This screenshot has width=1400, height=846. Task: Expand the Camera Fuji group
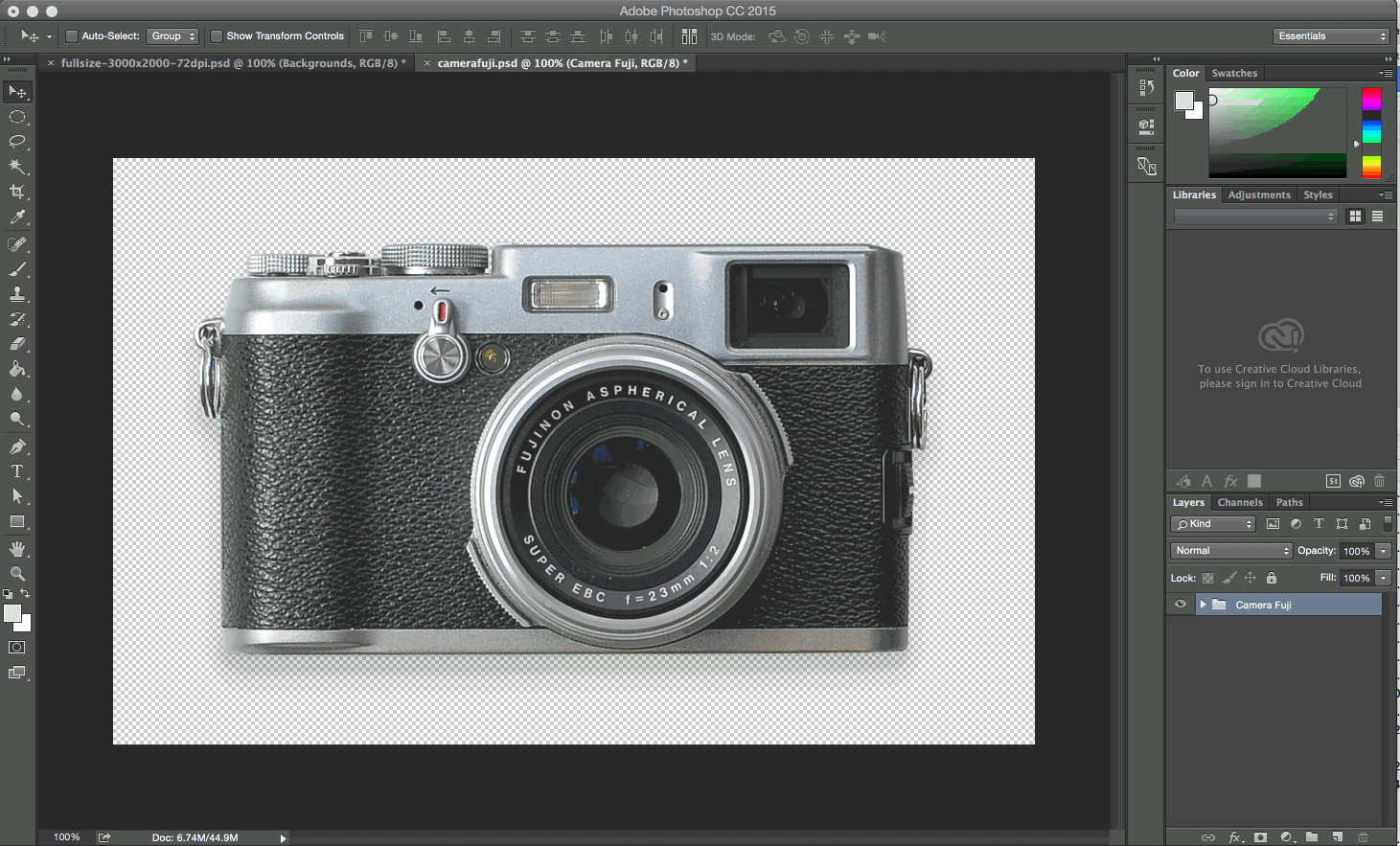tap(1203, 605)
